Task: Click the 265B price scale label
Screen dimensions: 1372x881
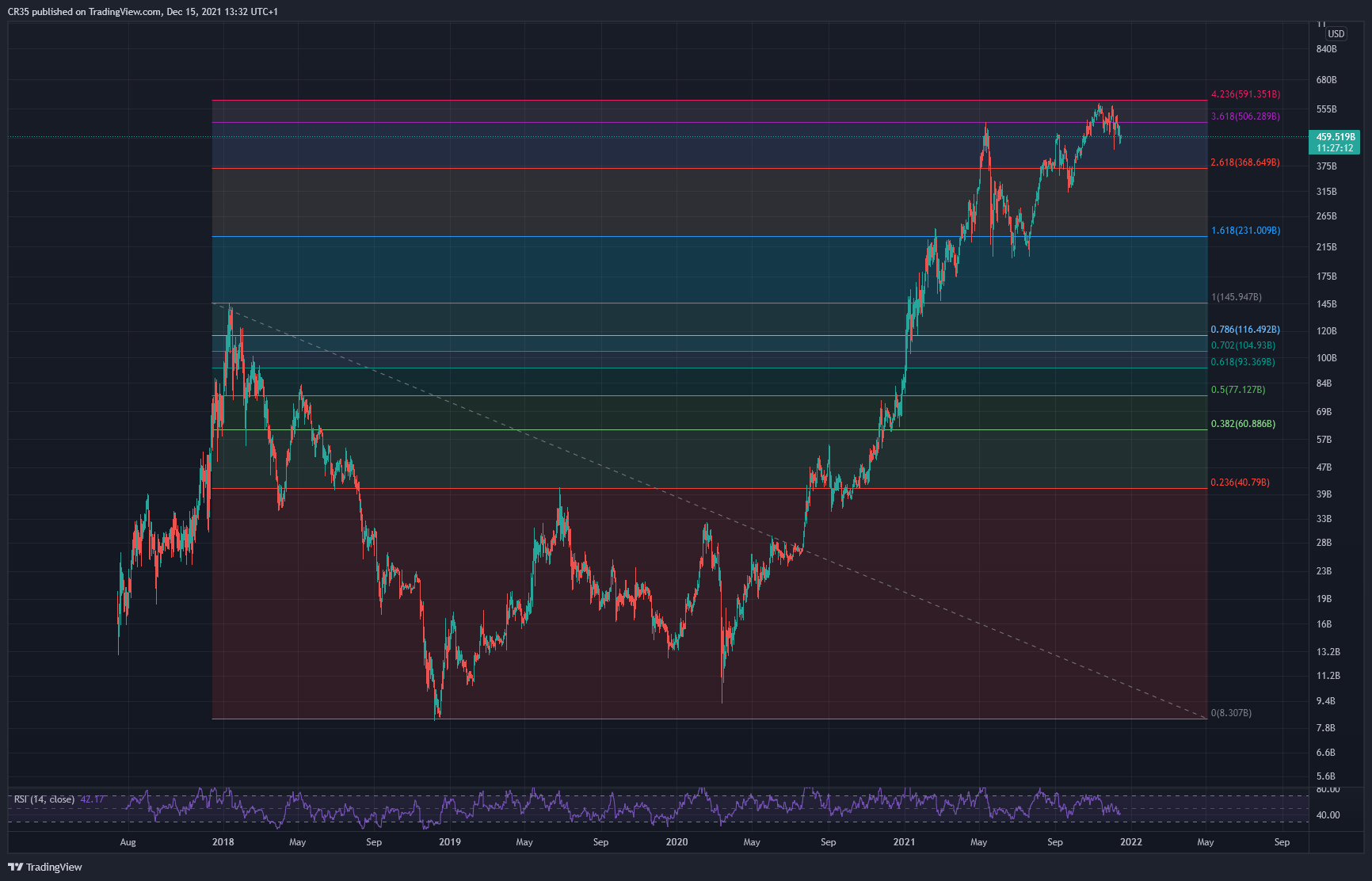Action: [1326, 216]
